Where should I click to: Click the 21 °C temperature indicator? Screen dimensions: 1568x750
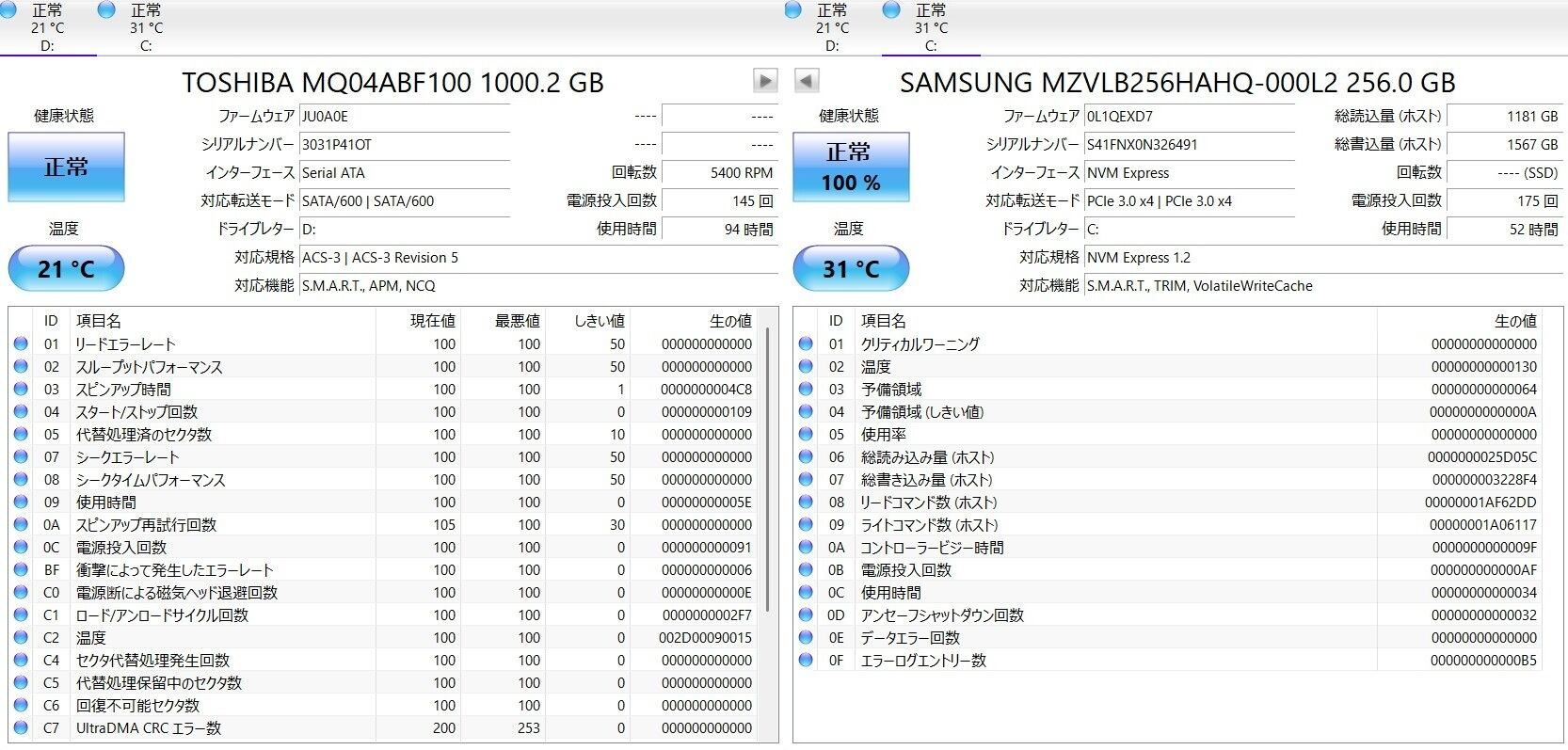click(x=66, y=269)
